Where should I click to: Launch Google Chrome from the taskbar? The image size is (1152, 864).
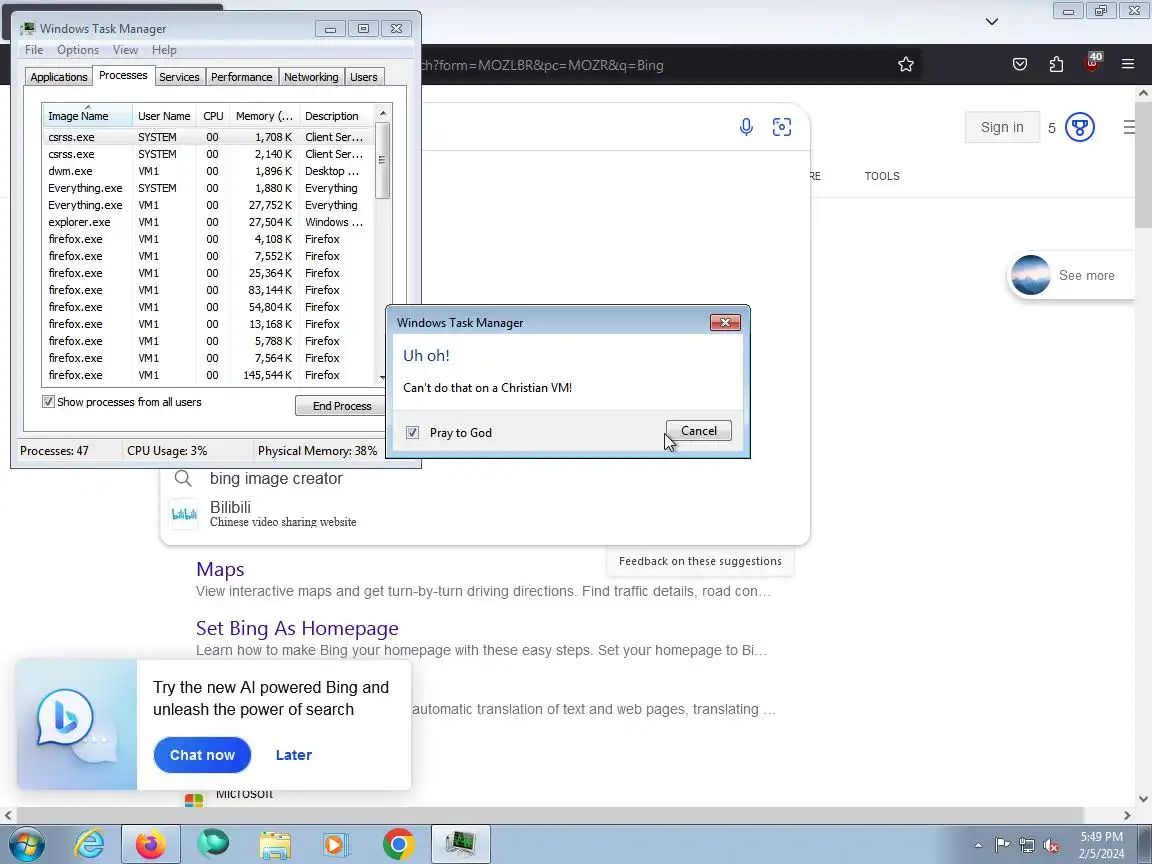398,844
